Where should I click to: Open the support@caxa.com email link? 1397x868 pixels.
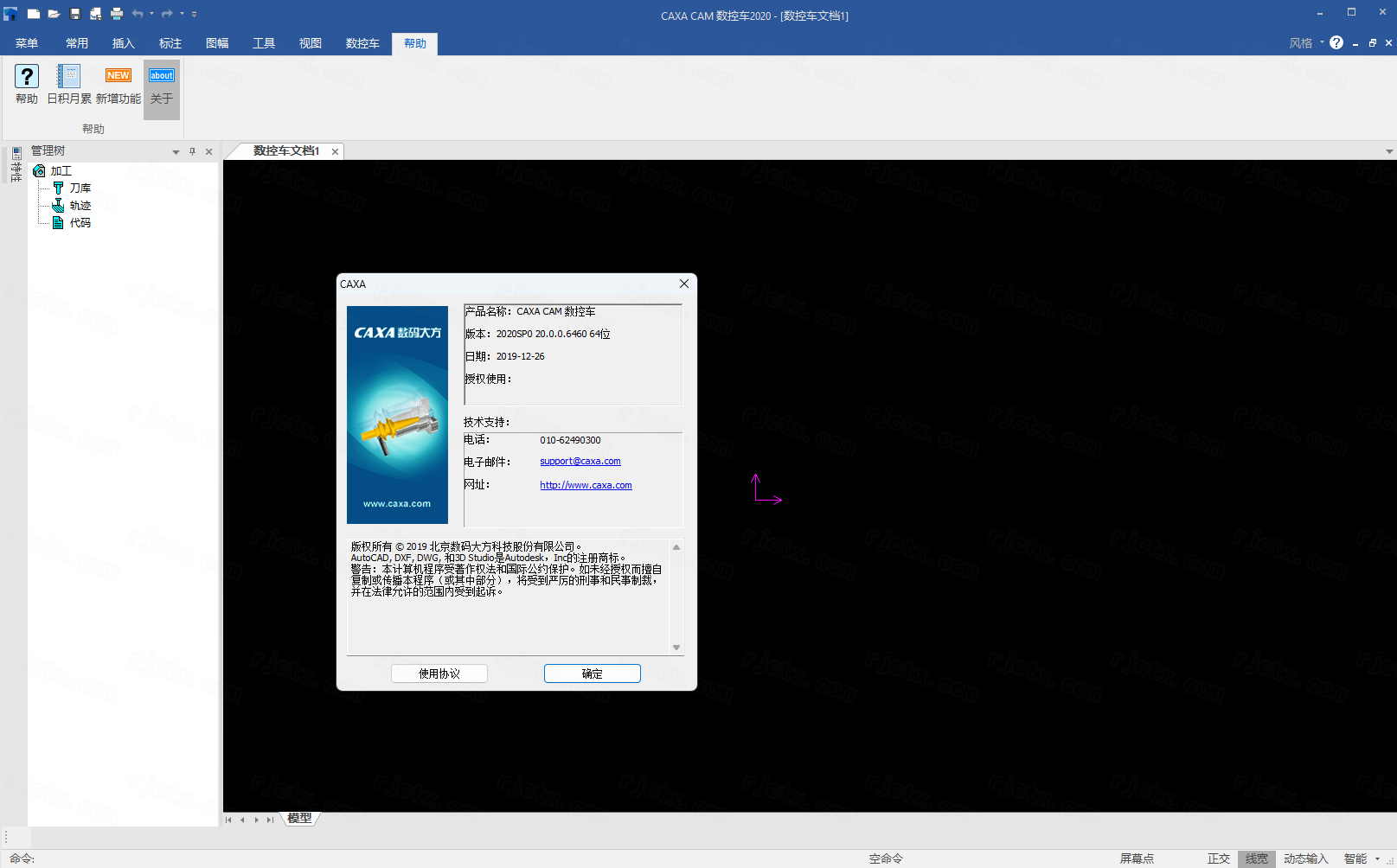(x=580, y=462)
